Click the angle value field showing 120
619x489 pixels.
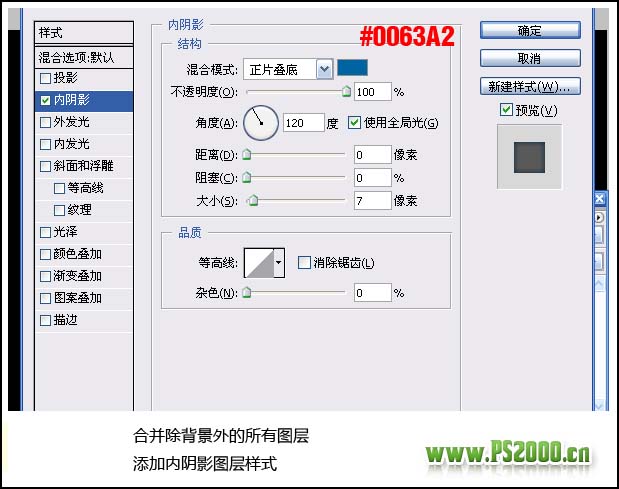[304, 123]
